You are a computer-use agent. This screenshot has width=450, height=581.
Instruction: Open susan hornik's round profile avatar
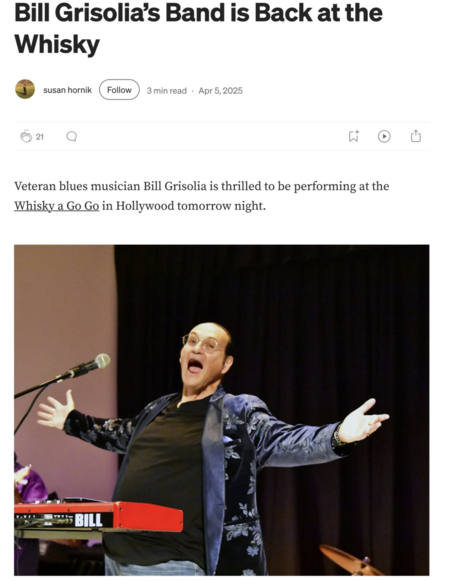point(25,89)
